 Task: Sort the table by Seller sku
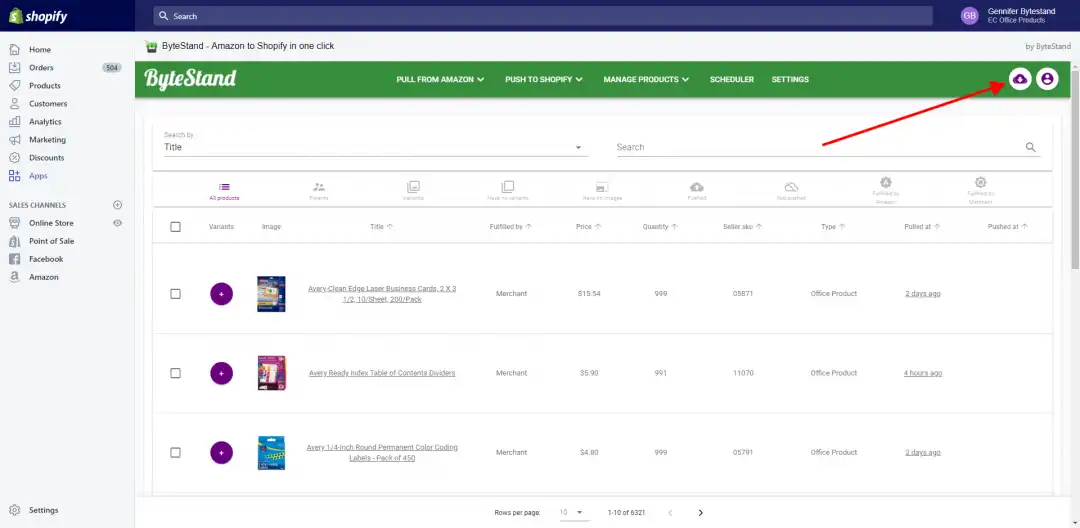742,226
